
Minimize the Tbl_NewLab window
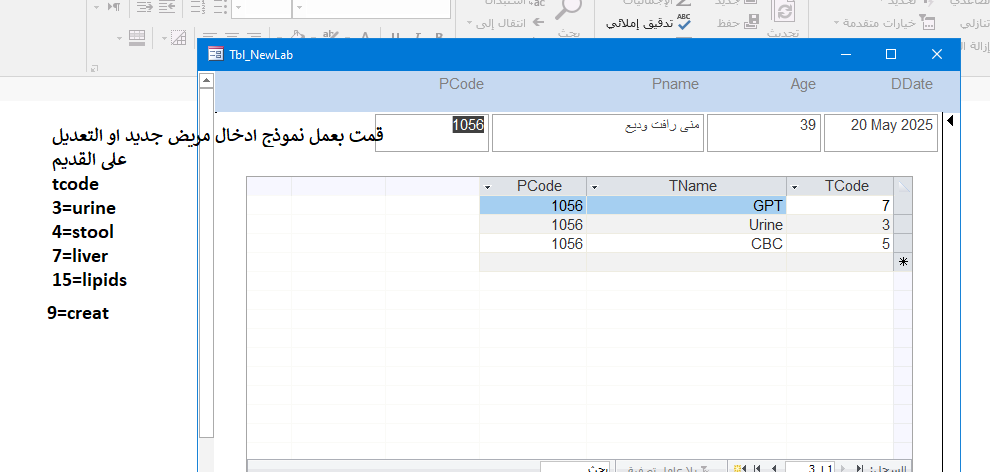click(846, 54)
